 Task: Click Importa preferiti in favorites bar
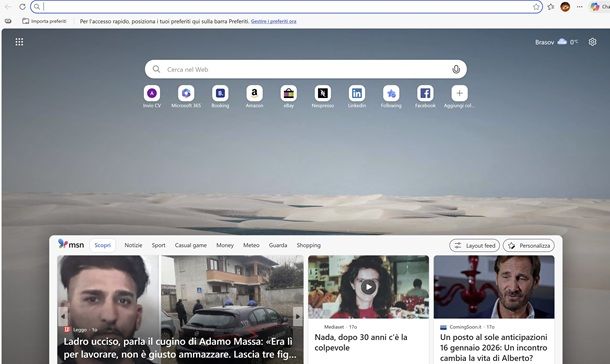44,21
